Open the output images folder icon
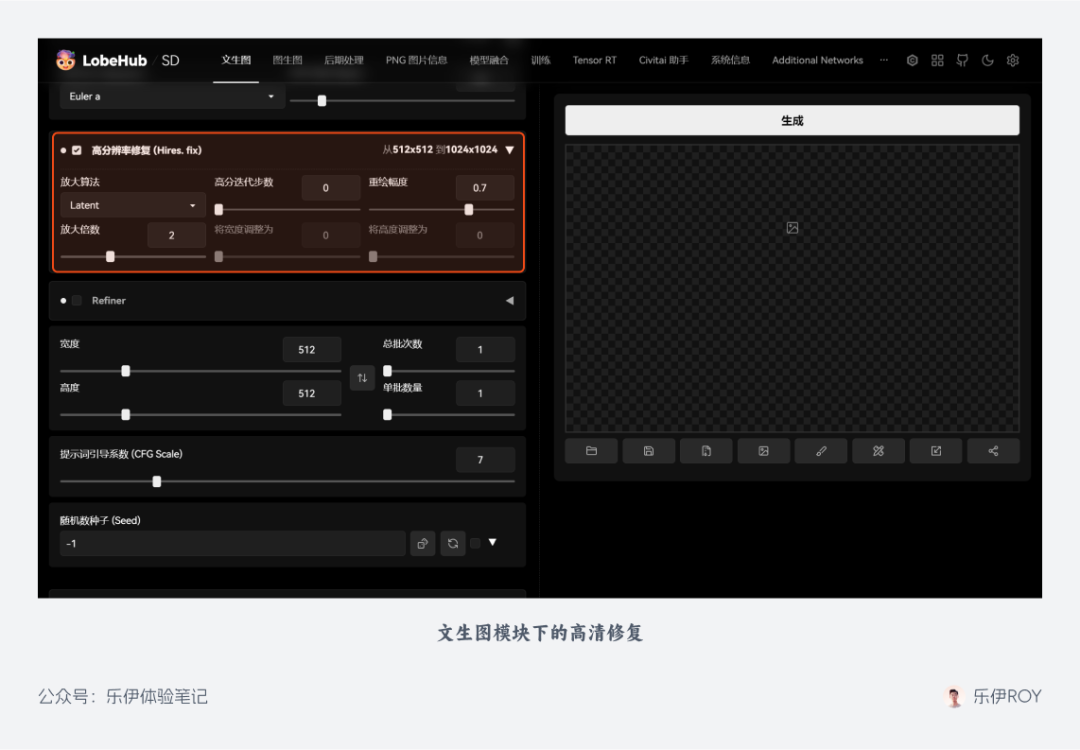This screenshot has width=1080, height=750. [591, 451]
